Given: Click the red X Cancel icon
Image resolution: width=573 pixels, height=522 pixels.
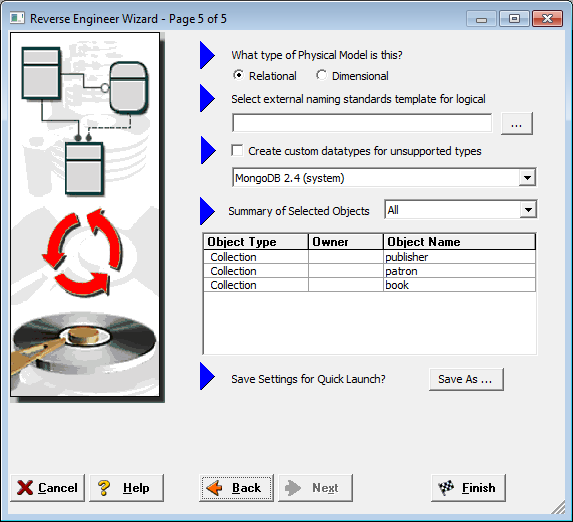Looking at the screenshot, I should pyautogui.click(x=25, y=488).
